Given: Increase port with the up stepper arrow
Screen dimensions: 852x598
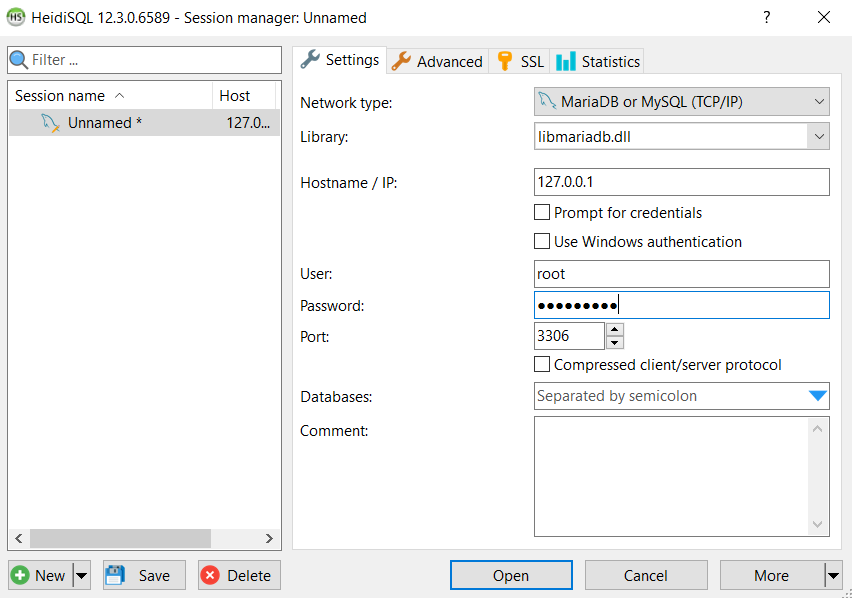Looking at the screenshot, I should point(615,330).
